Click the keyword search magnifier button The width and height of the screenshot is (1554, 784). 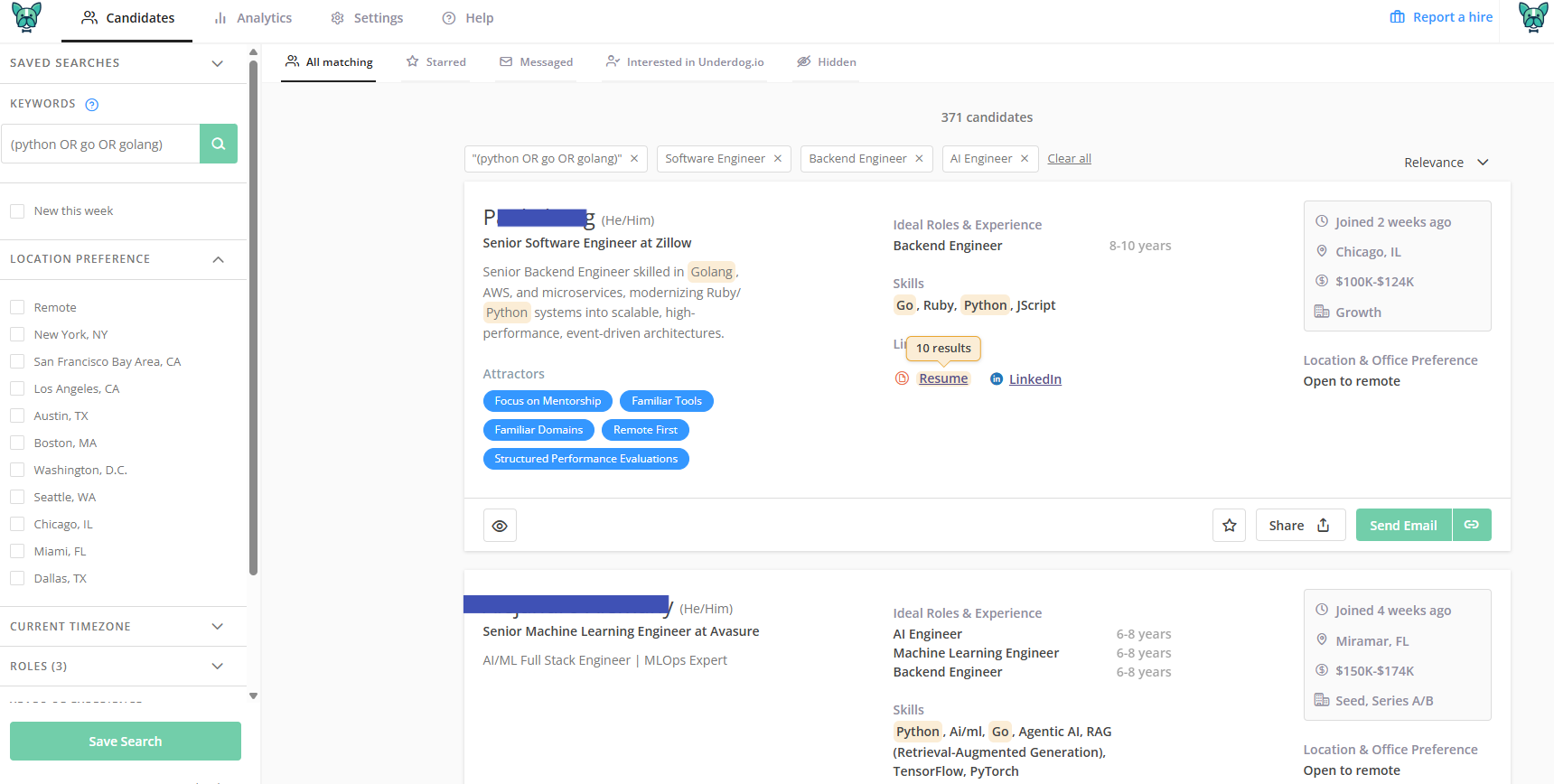219,144
